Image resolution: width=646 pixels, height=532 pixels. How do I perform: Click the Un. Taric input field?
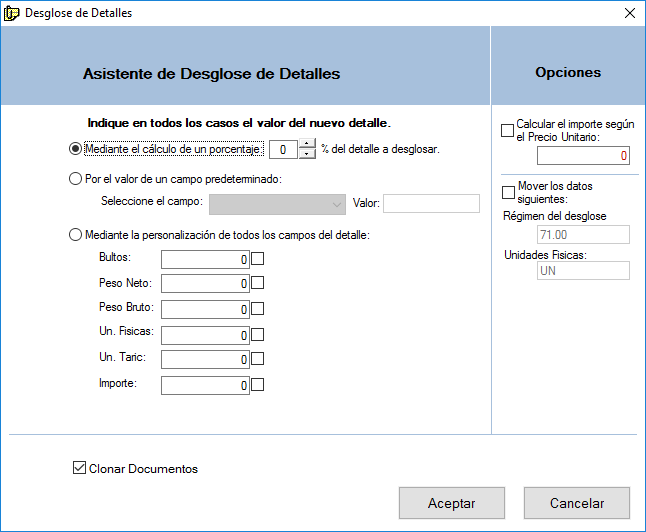[x=204, y=359]
